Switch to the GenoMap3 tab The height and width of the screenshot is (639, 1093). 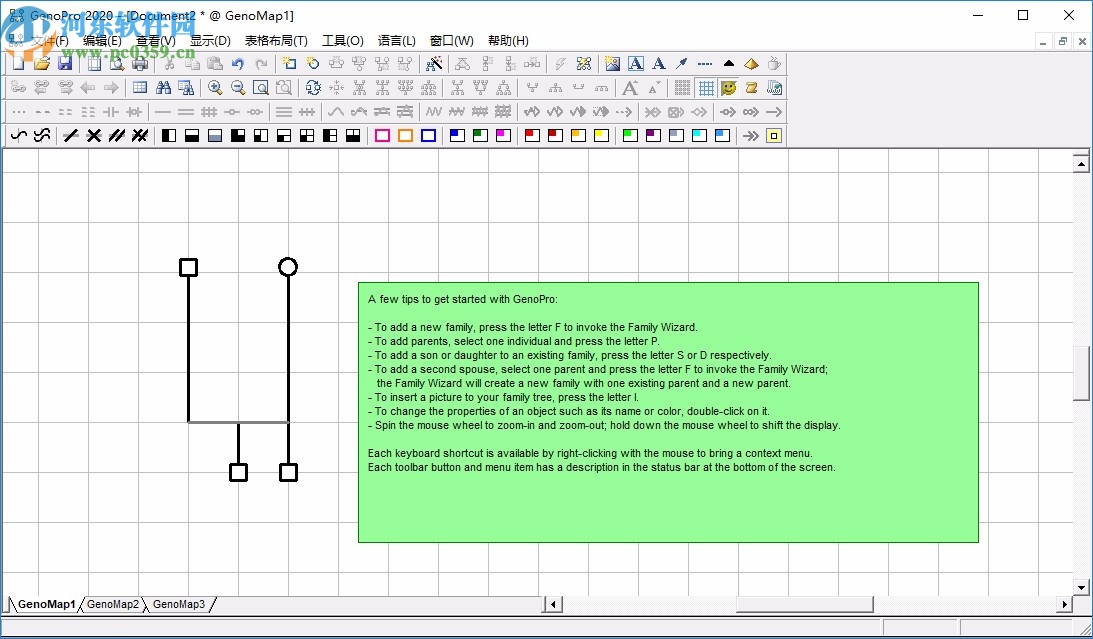(x=179, y=604)
